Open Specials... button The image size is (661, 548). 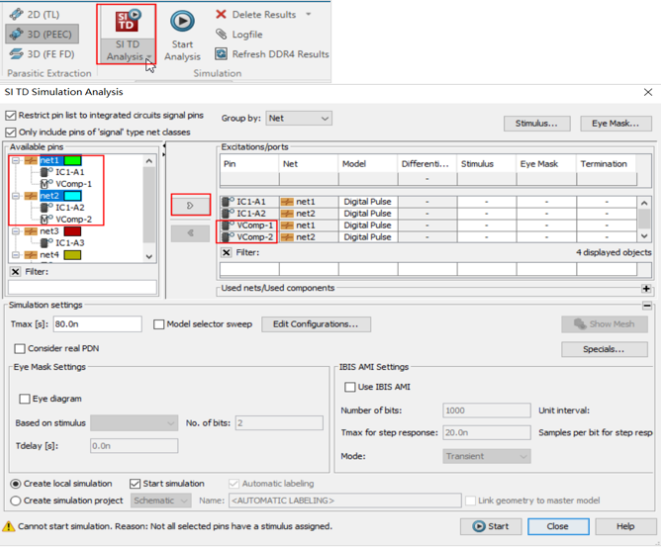[604, 349]
